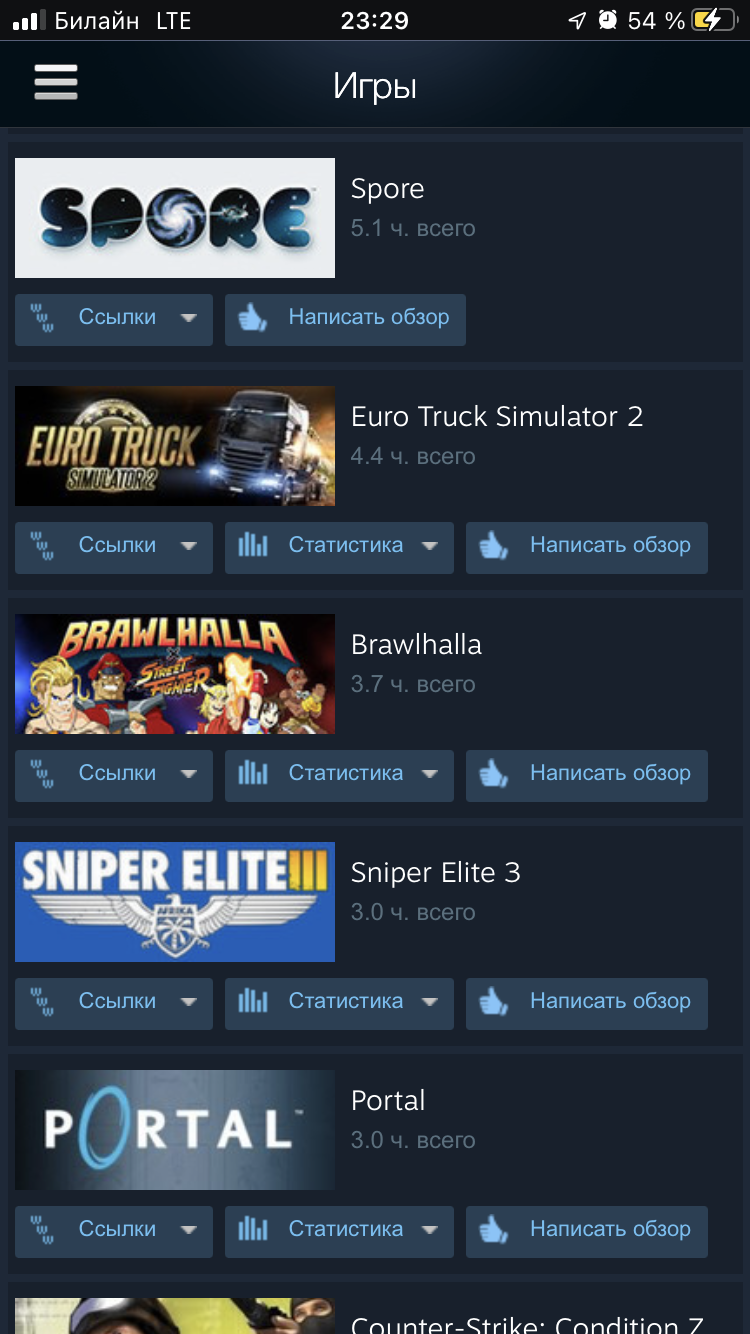Click Написать обзор for Euro Truck Simulator 2
Viewport: 750px width, 1334px height.
point(587,546)
